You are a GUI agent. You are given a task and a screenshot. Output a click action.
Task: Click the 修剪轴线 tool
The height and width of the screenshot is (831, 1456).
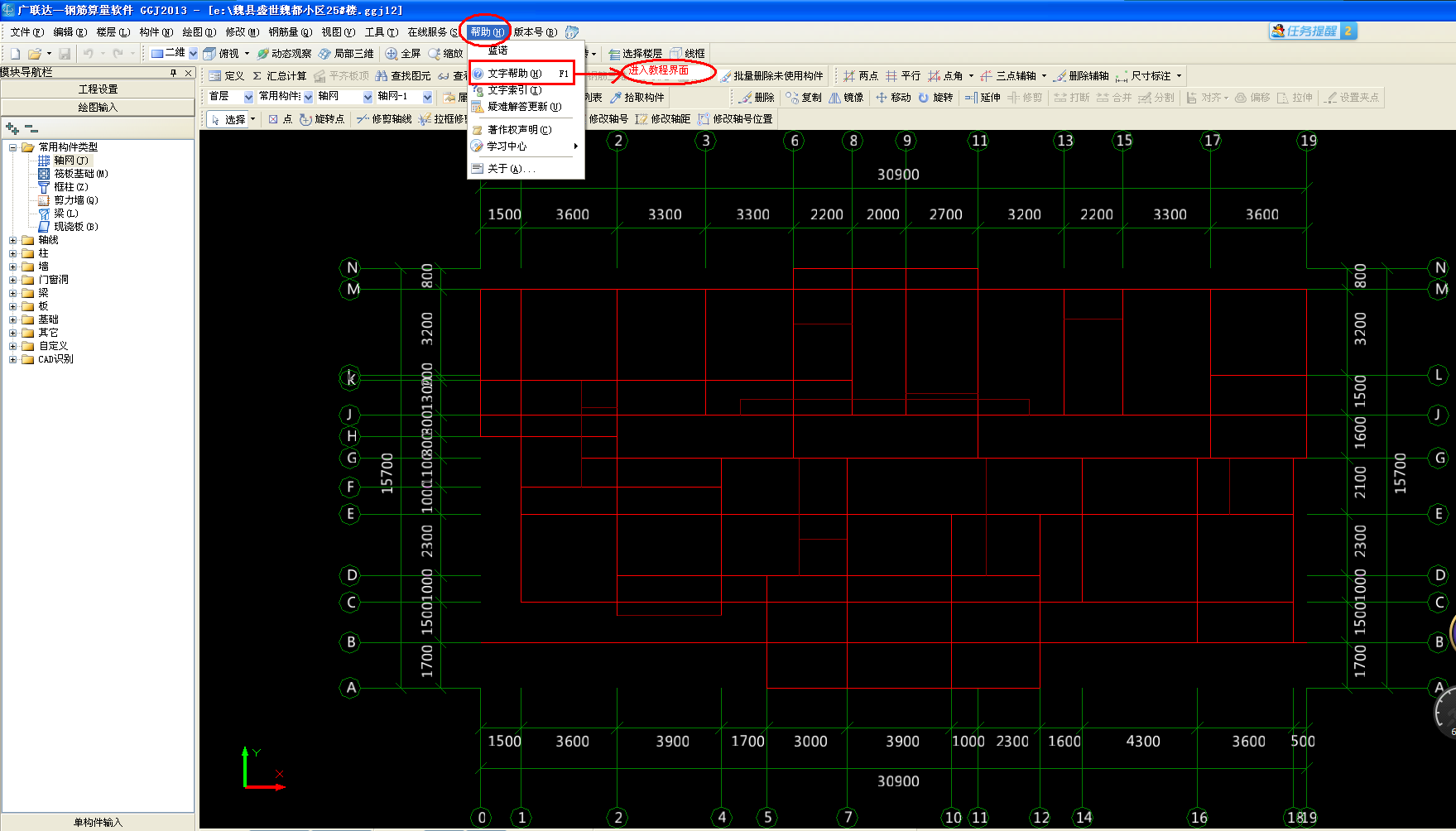(x=384, y=119)
